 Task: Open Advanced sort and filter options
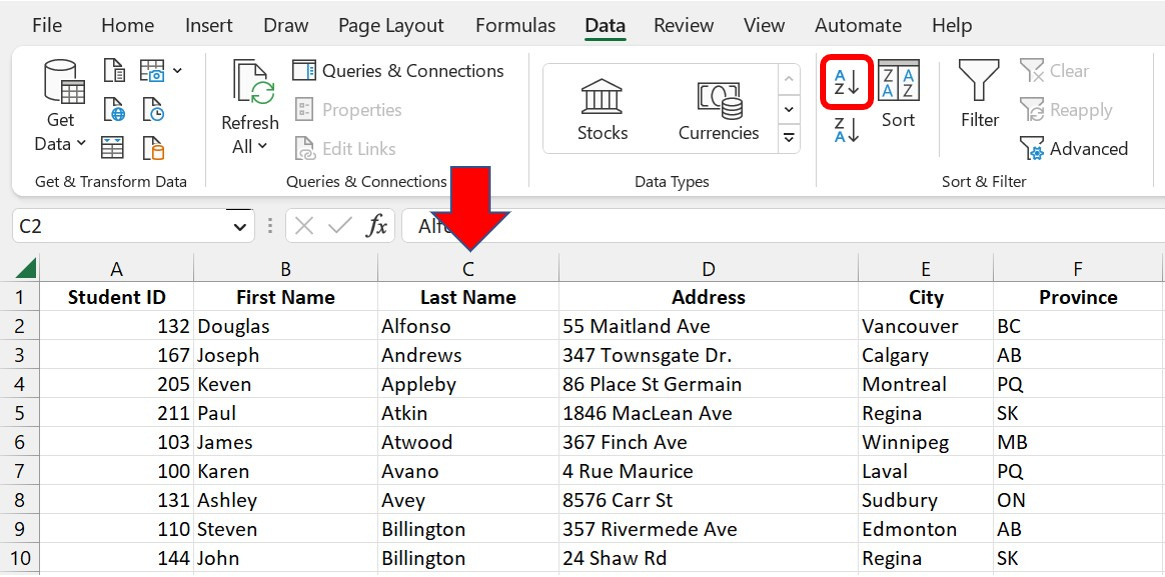point(1073,148)
